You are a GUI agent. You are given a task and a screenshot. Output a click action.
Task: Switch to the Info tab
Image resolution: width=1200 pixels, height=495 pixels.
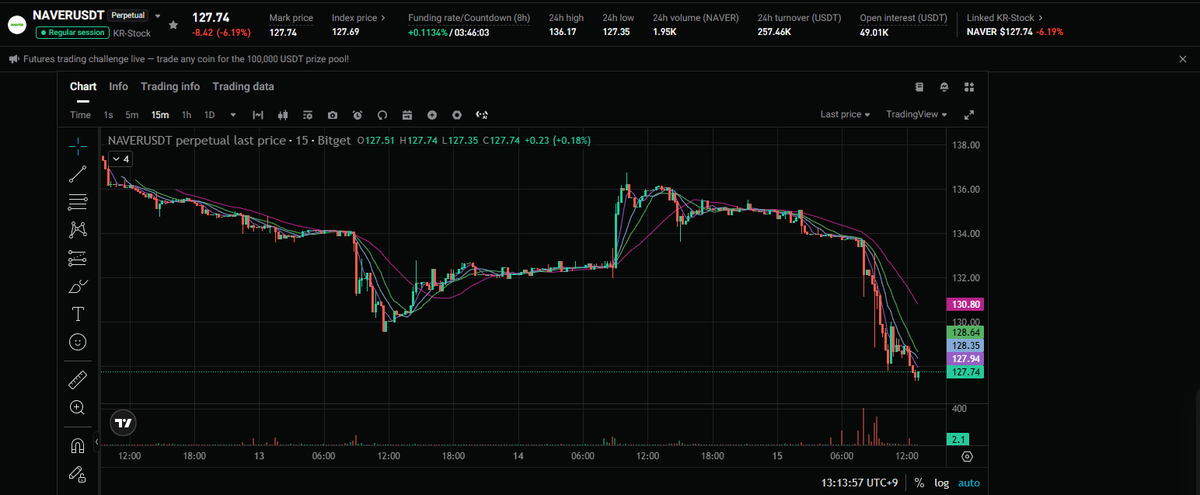click(118, 87)
